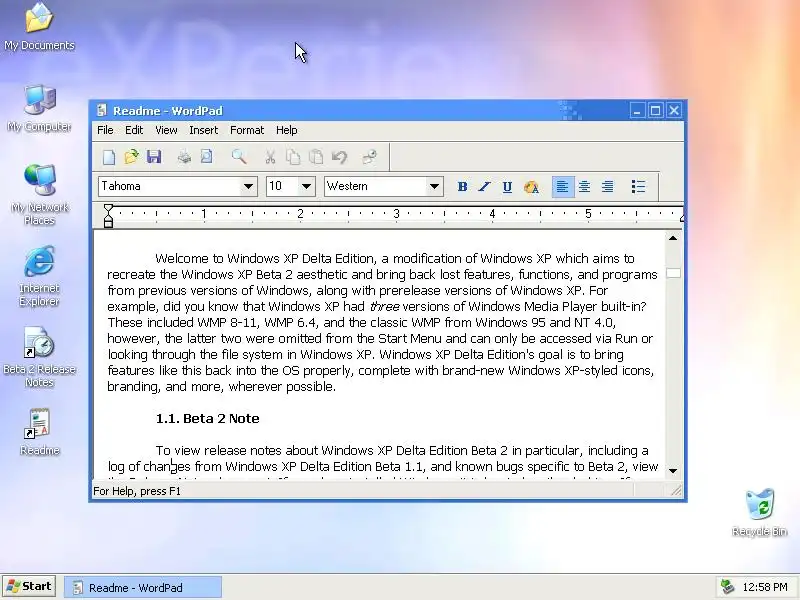Select Align Right

(x=607, y=187)
